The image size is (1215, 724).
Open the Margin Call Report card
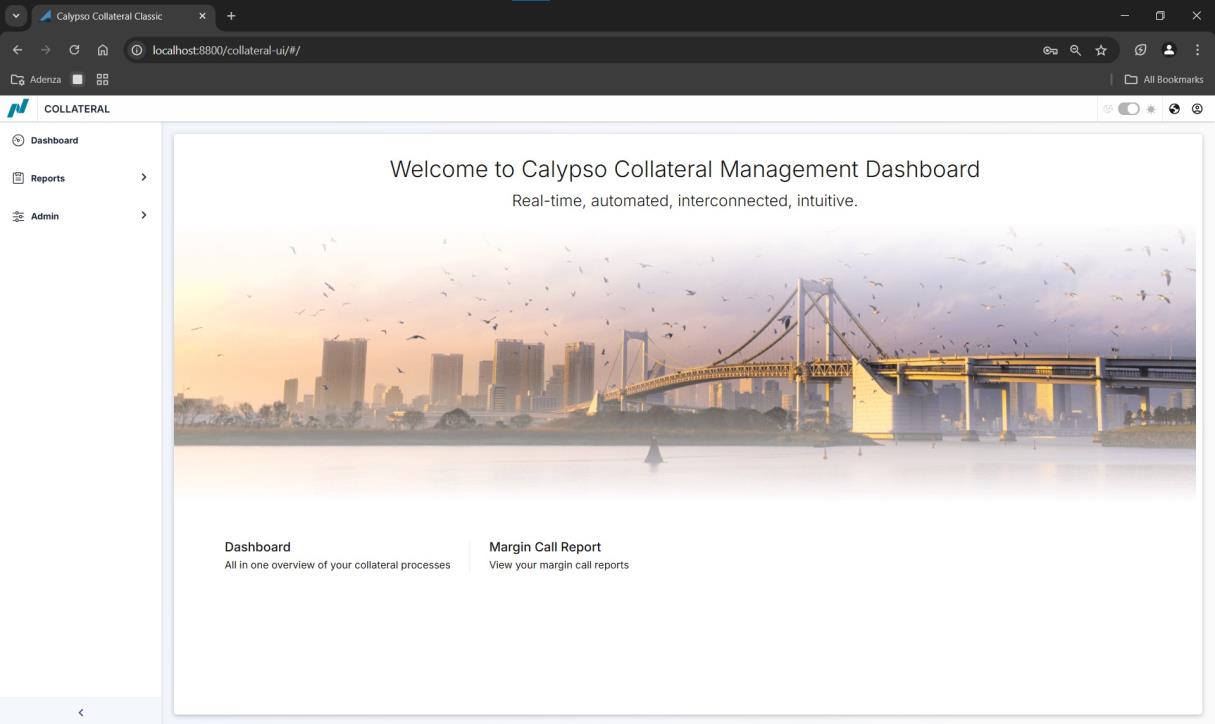click(559, 556)
